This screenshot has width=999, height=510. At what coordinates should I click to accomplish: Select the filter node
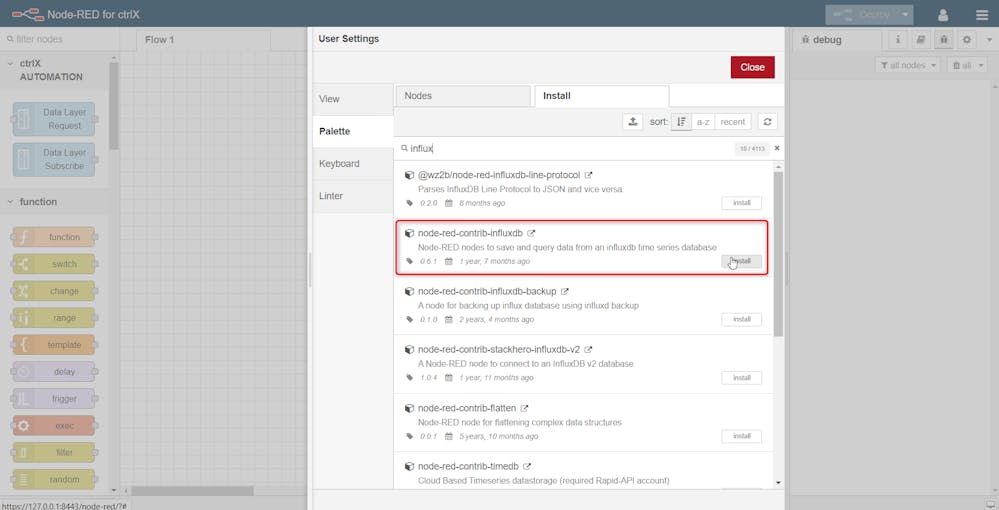point(54,453)
